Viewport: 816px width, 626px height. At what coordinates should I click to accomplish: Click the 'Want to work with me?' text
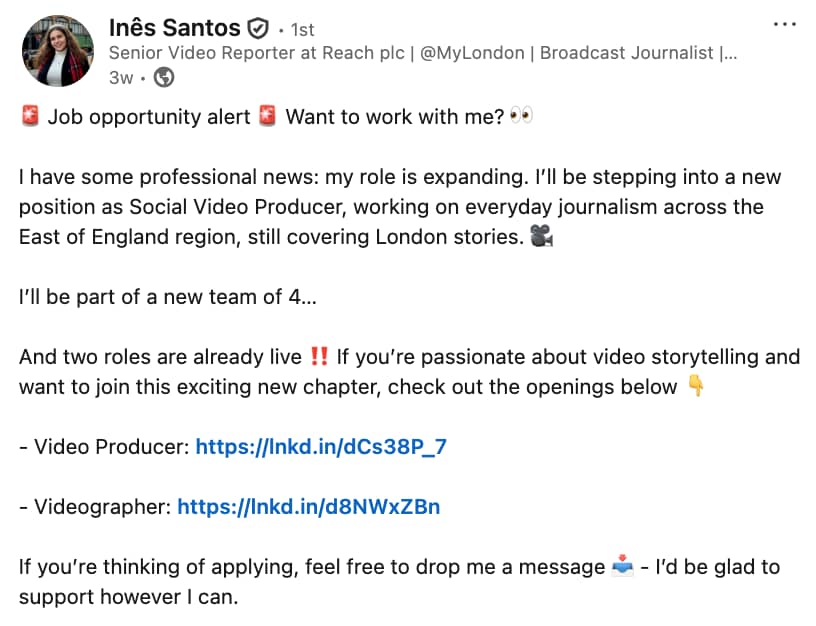point(393,117)
